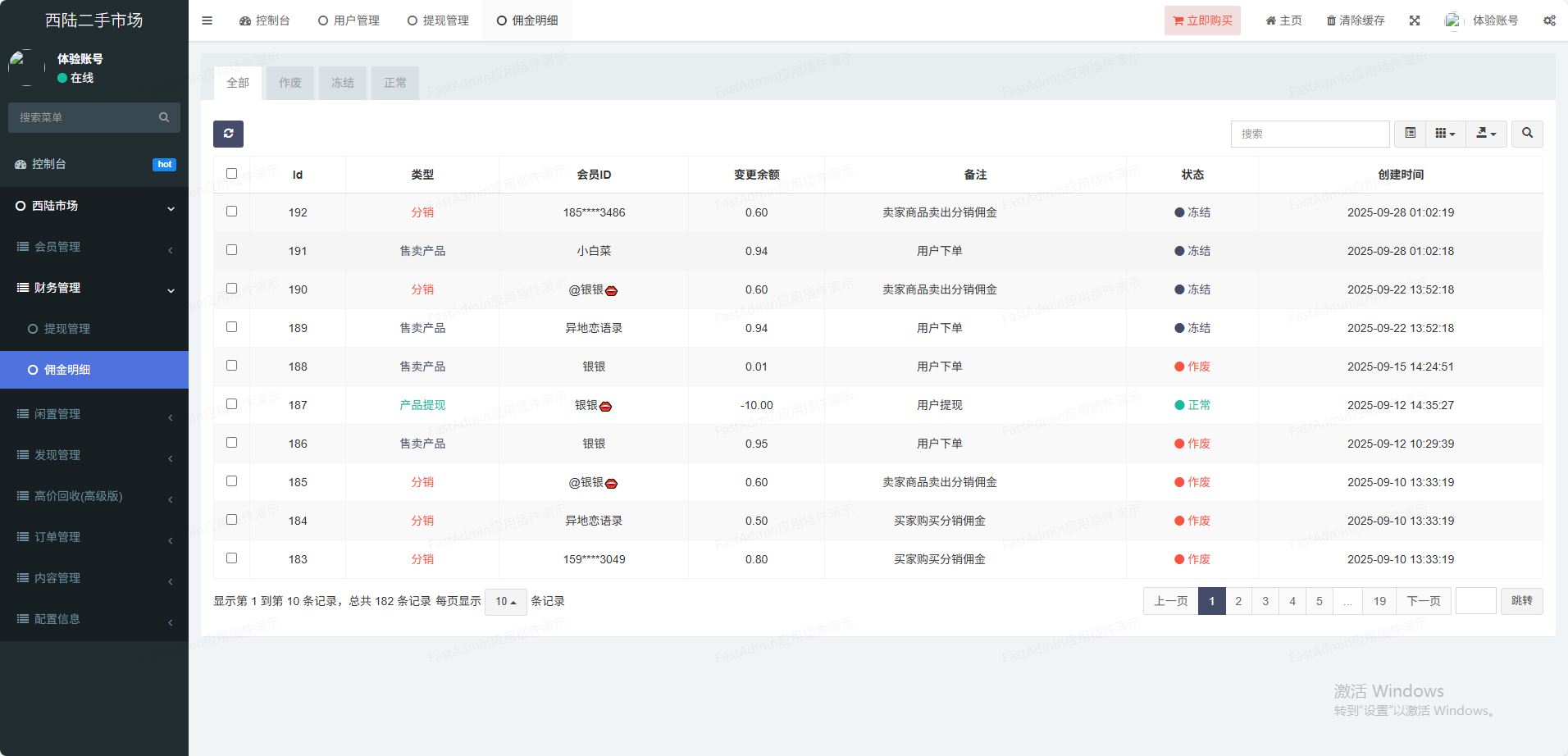Image resolution: width=1568 pixels, height=756 pixels.
Task: Go to 下一页 in pagination
Action: click(x=1423, y=601)
